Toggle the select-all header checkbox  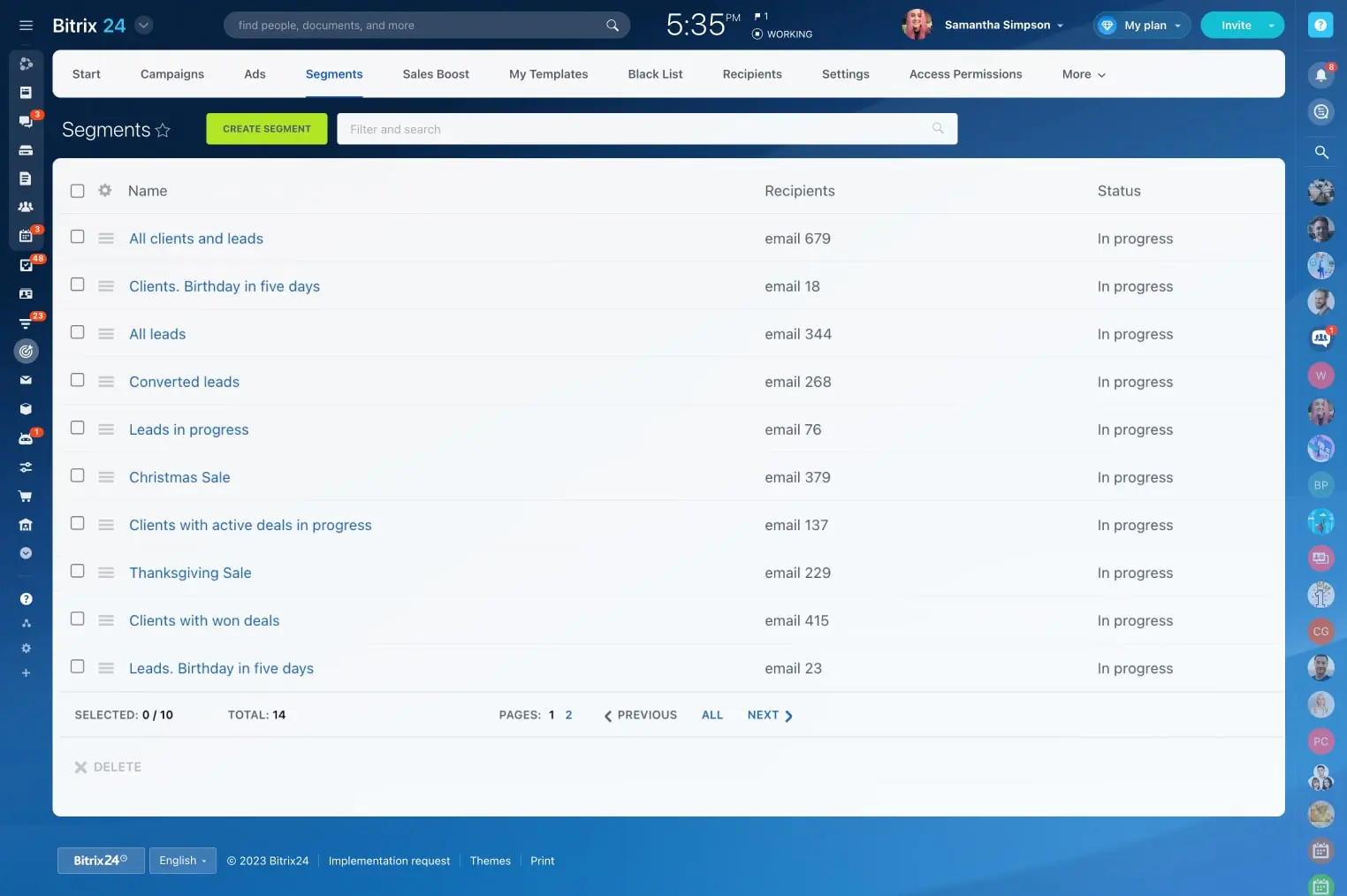tap(78, 191)
